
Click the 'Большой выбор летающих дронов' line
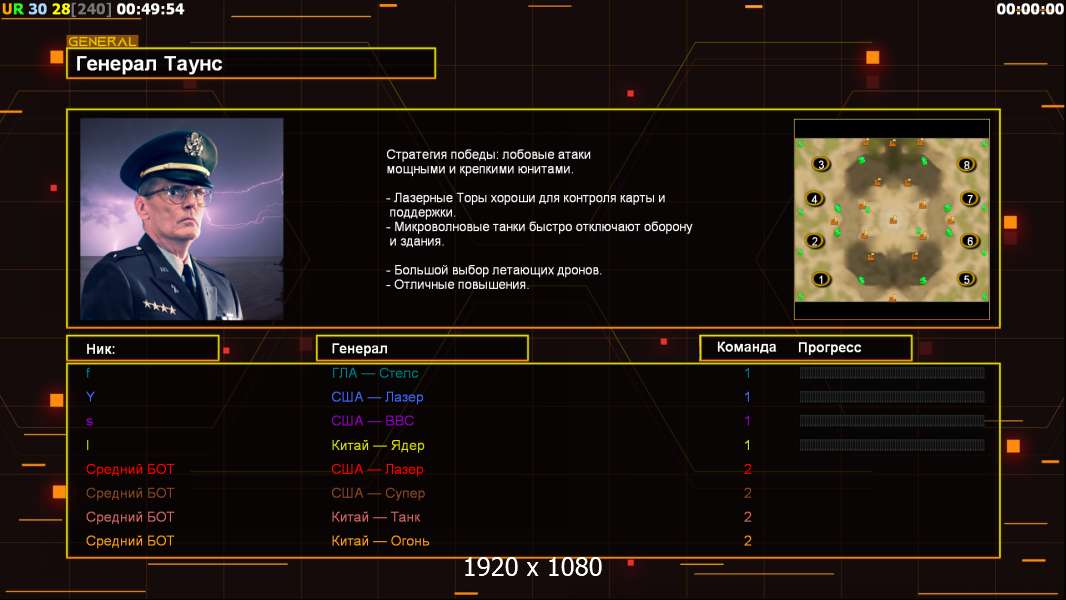tap(494, 270)
